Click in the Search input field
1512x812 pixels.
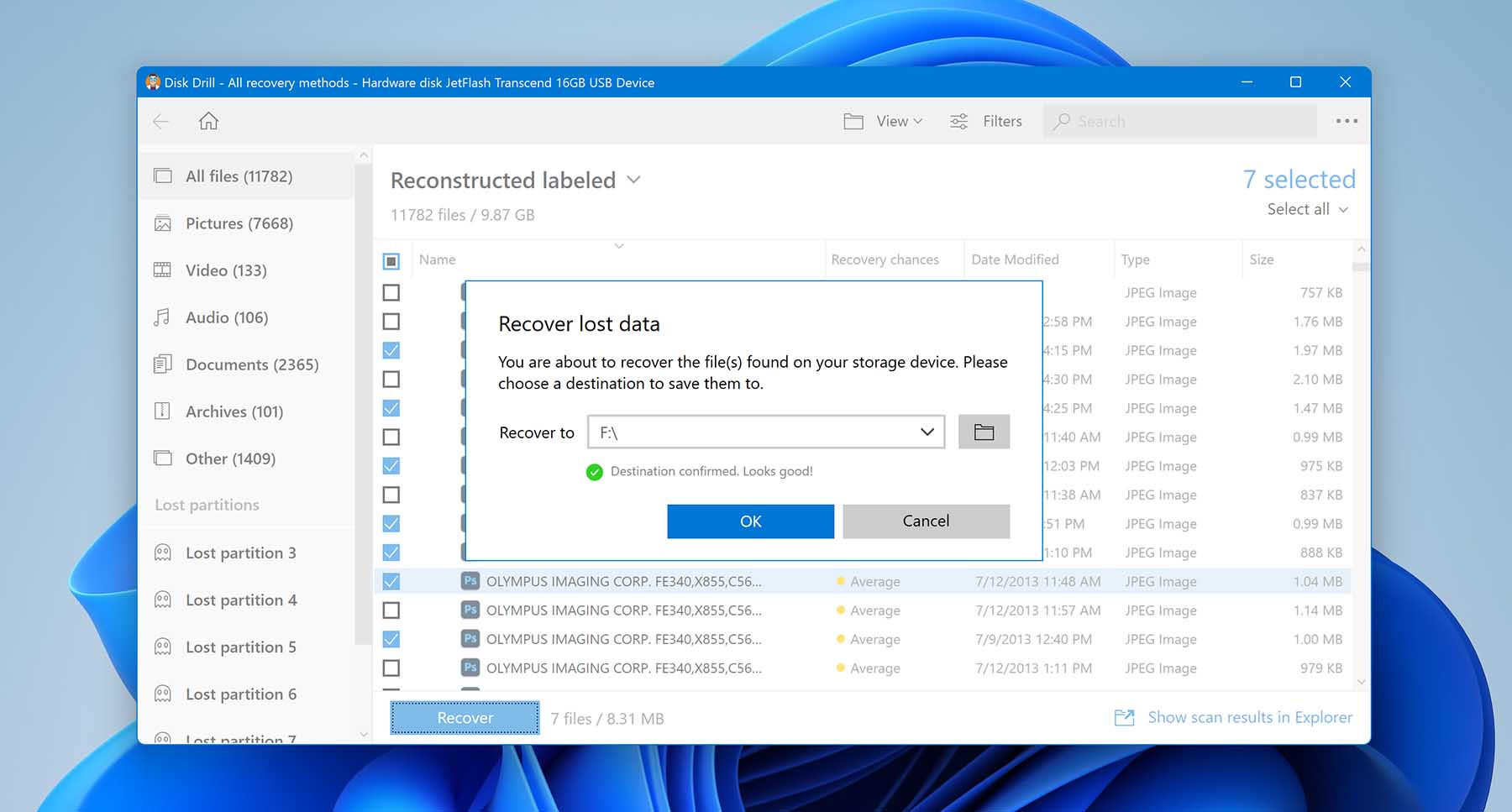[x=1180, y=122]
